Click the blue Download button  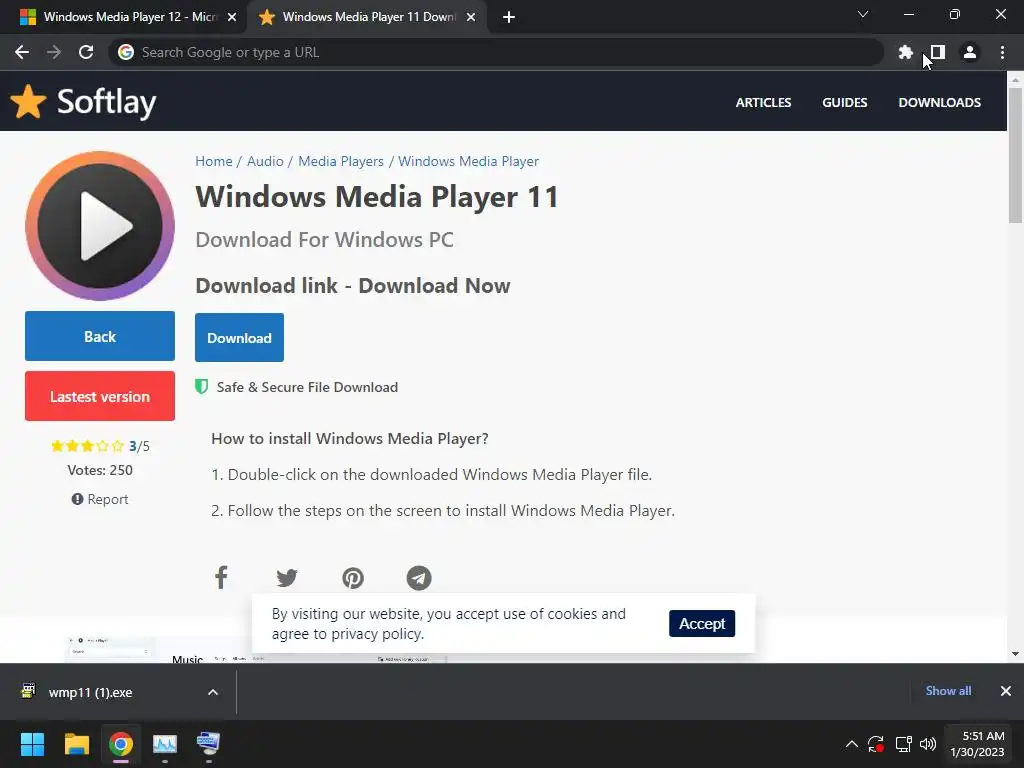point(239,338)
